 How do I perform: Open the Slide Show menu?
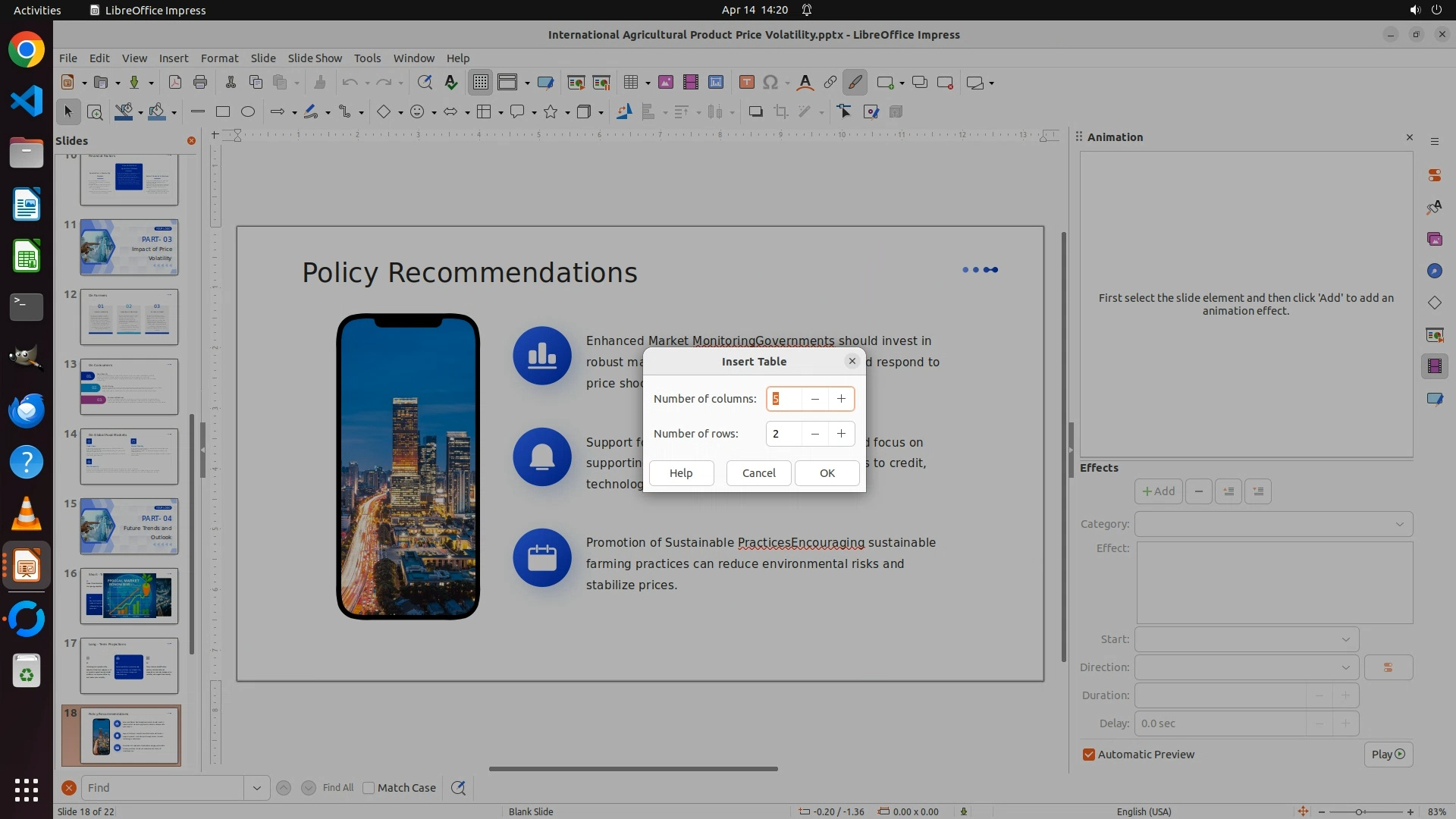pos(315,58)
